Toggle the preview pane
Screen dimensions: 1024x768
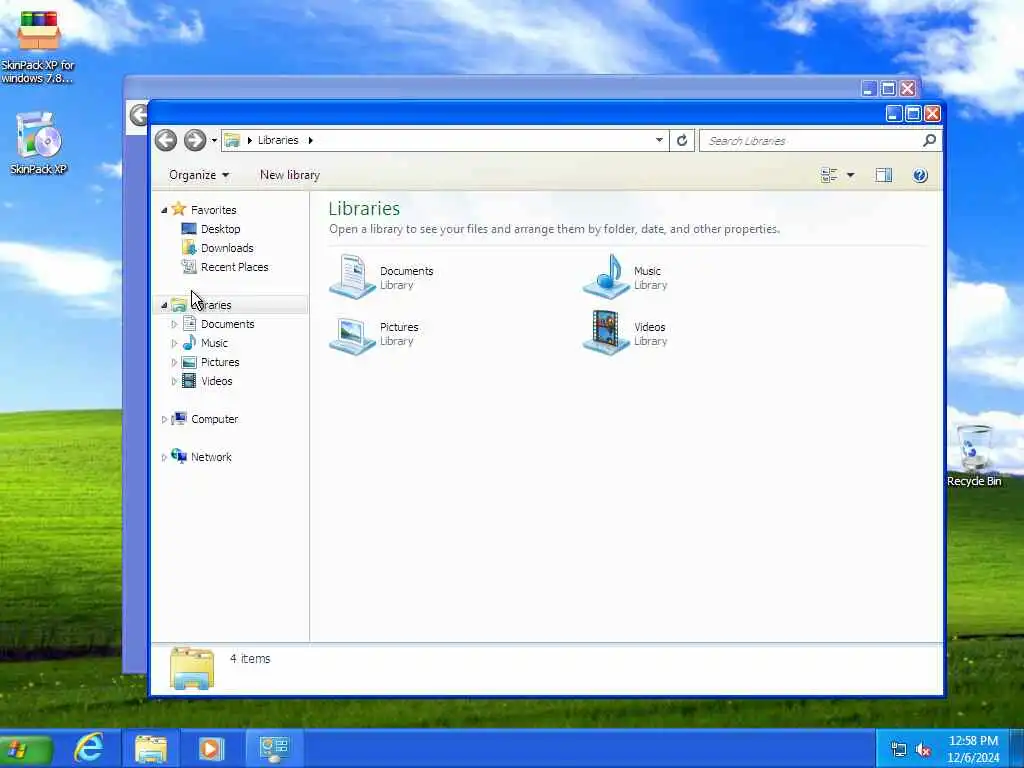(x=884, y=175)
